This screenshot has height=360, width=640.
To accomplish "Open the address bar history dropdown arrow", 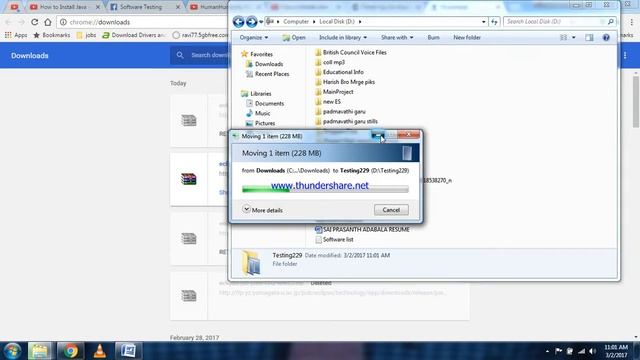I will pyautogui.click(x=484, y=22).
